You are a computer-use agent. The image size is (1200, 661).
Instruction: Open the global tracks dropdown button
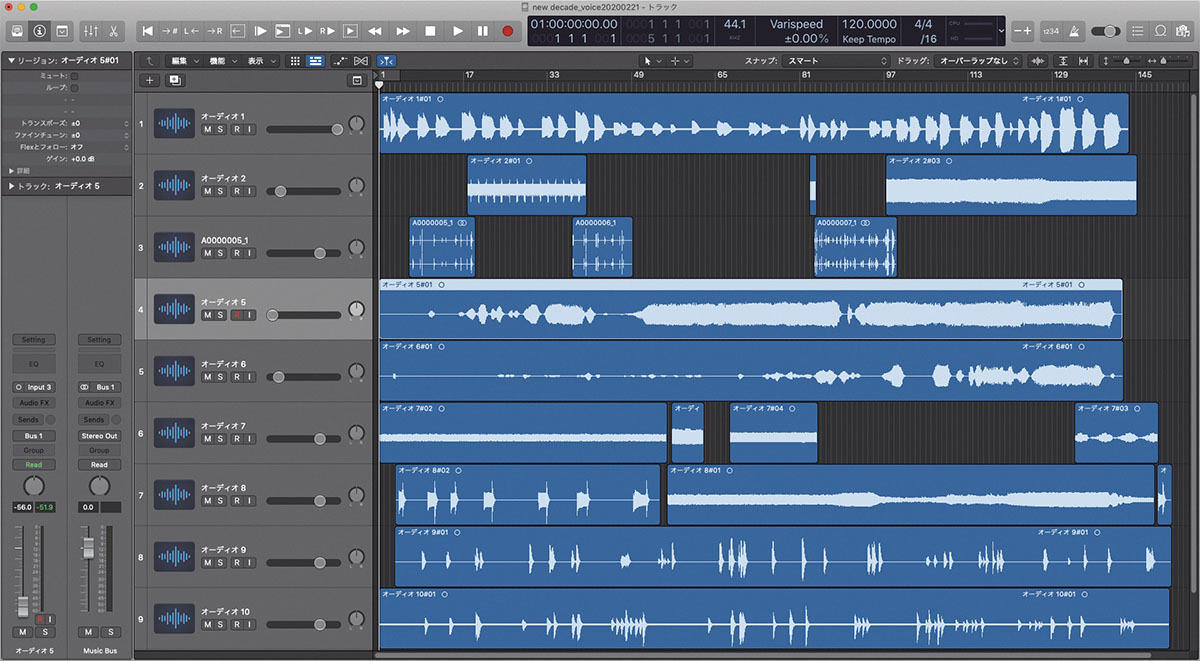coord(357,80)
